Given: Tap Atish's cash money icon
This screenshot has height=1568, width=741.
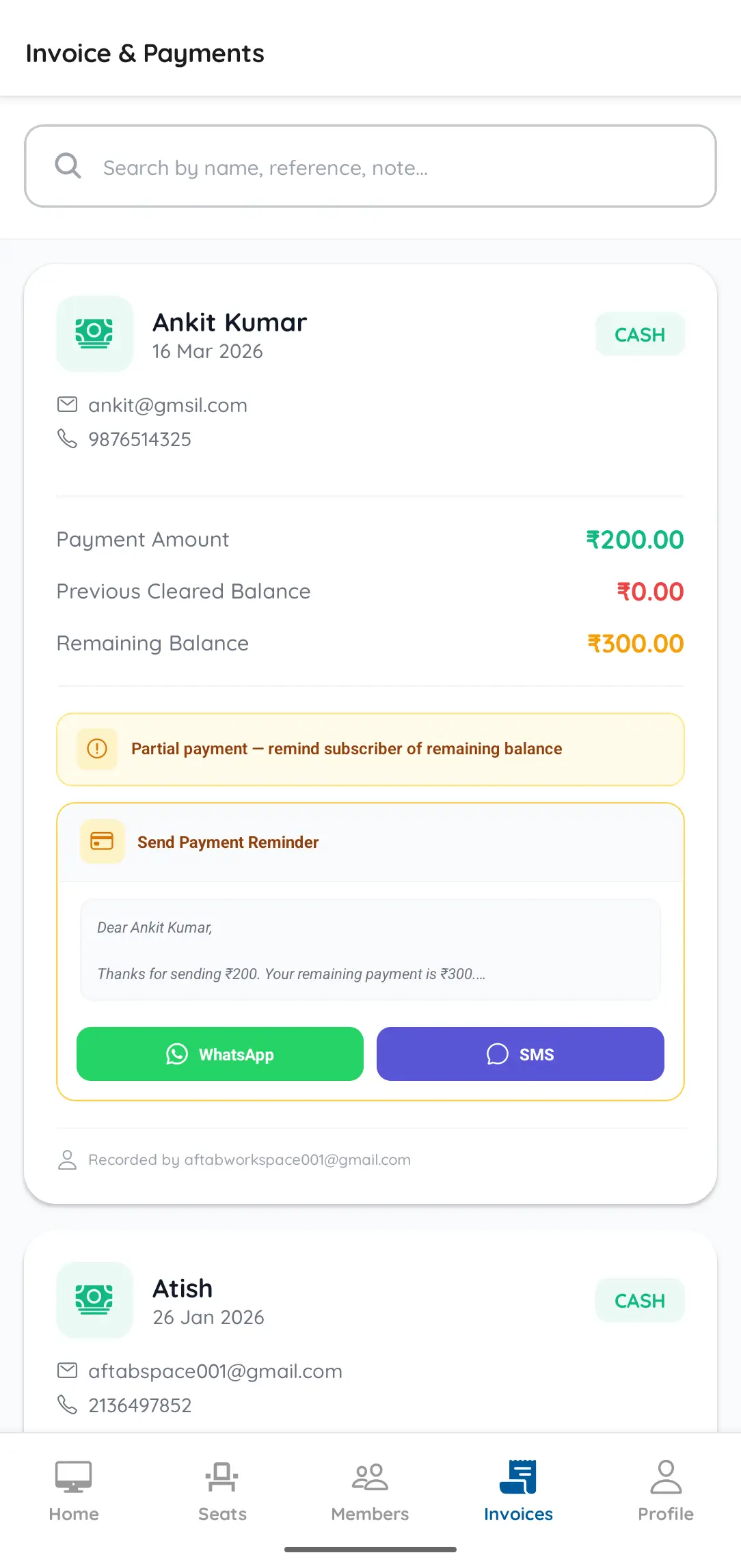Looking at the screenshot, I should point(94,1299).
